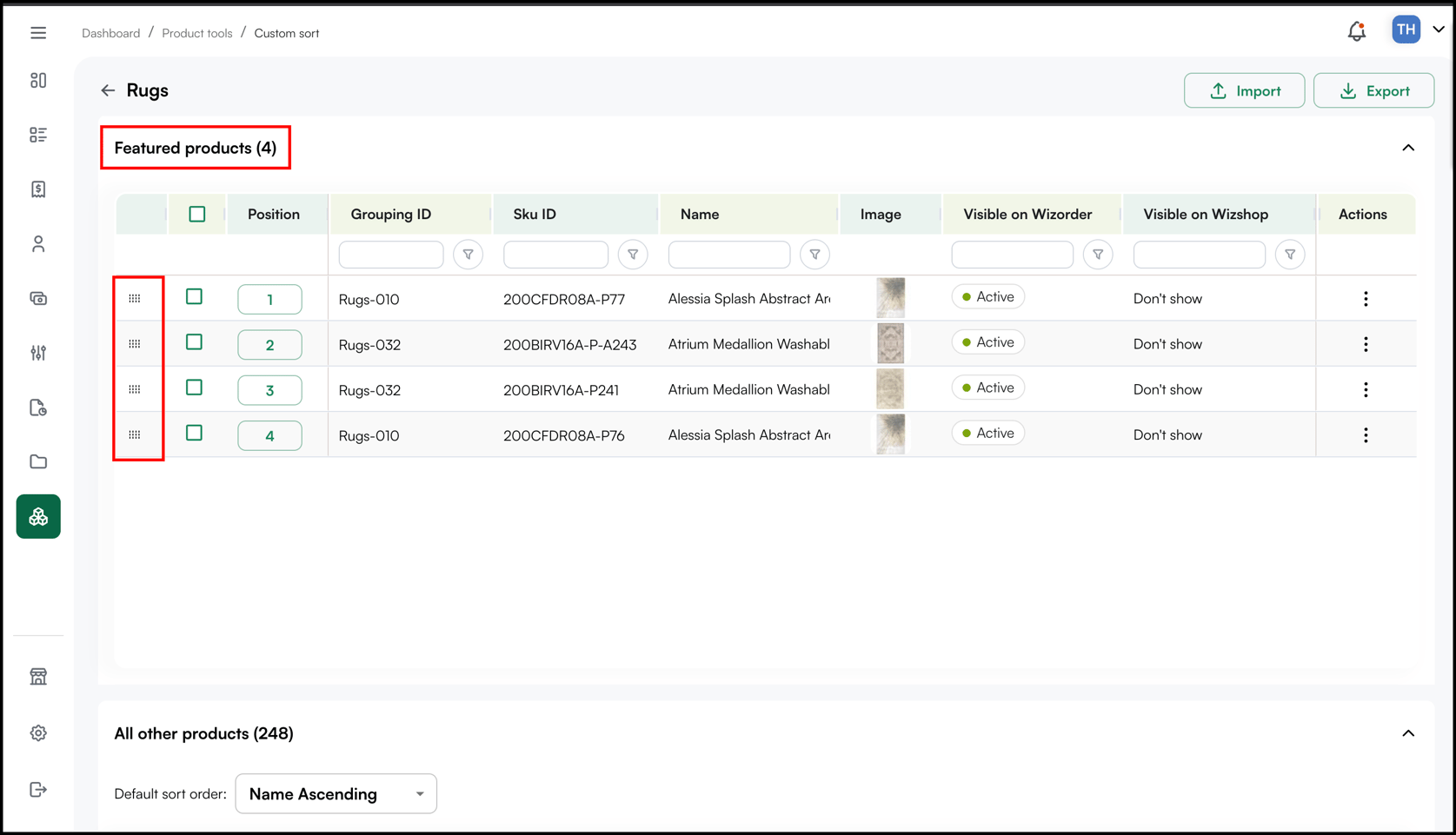1456x835 pixels.
Task: Select the filter sliders icon in the sidebar
Action: pos(38,353)
